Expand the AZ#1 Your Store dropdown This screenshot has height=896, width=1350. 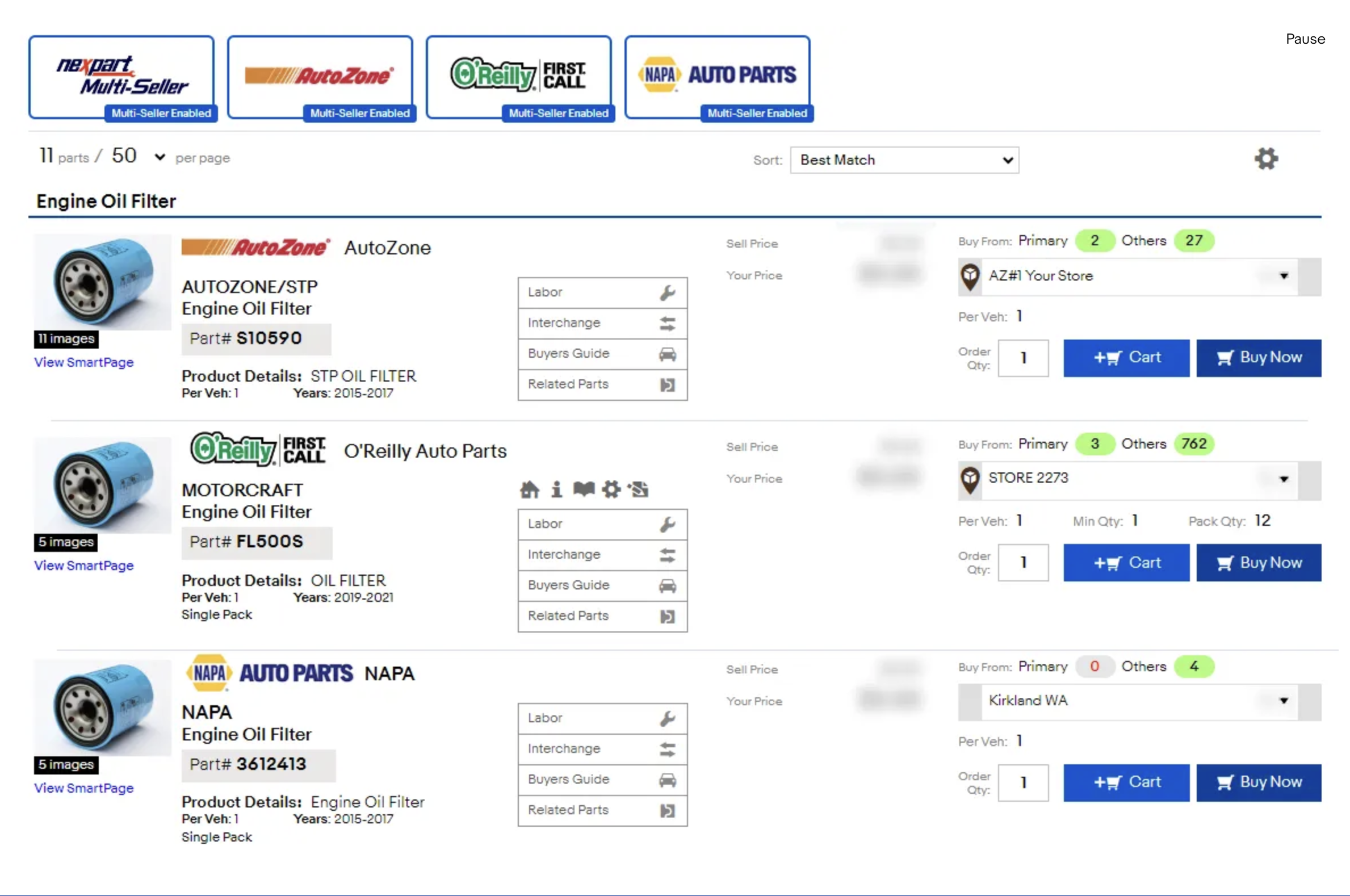[1140, 277]
